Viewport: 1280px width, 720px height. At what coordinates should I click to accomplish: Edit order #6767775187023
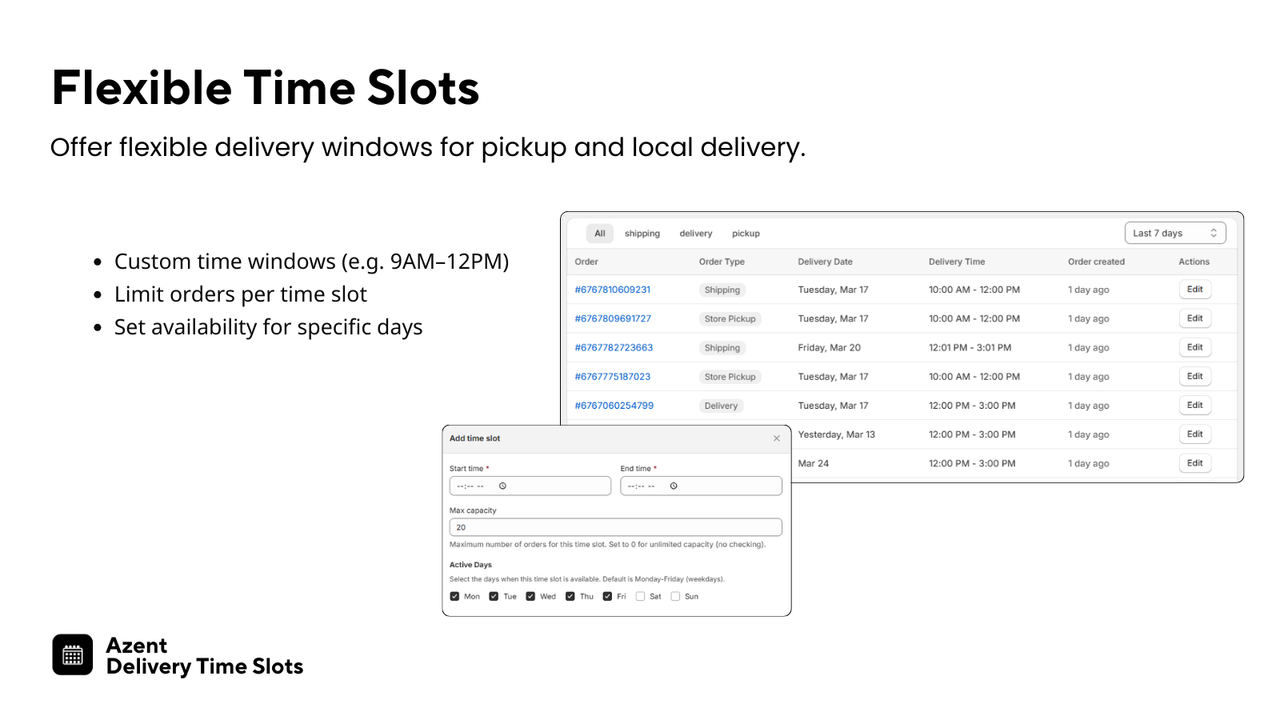(x=1195, y=376)
